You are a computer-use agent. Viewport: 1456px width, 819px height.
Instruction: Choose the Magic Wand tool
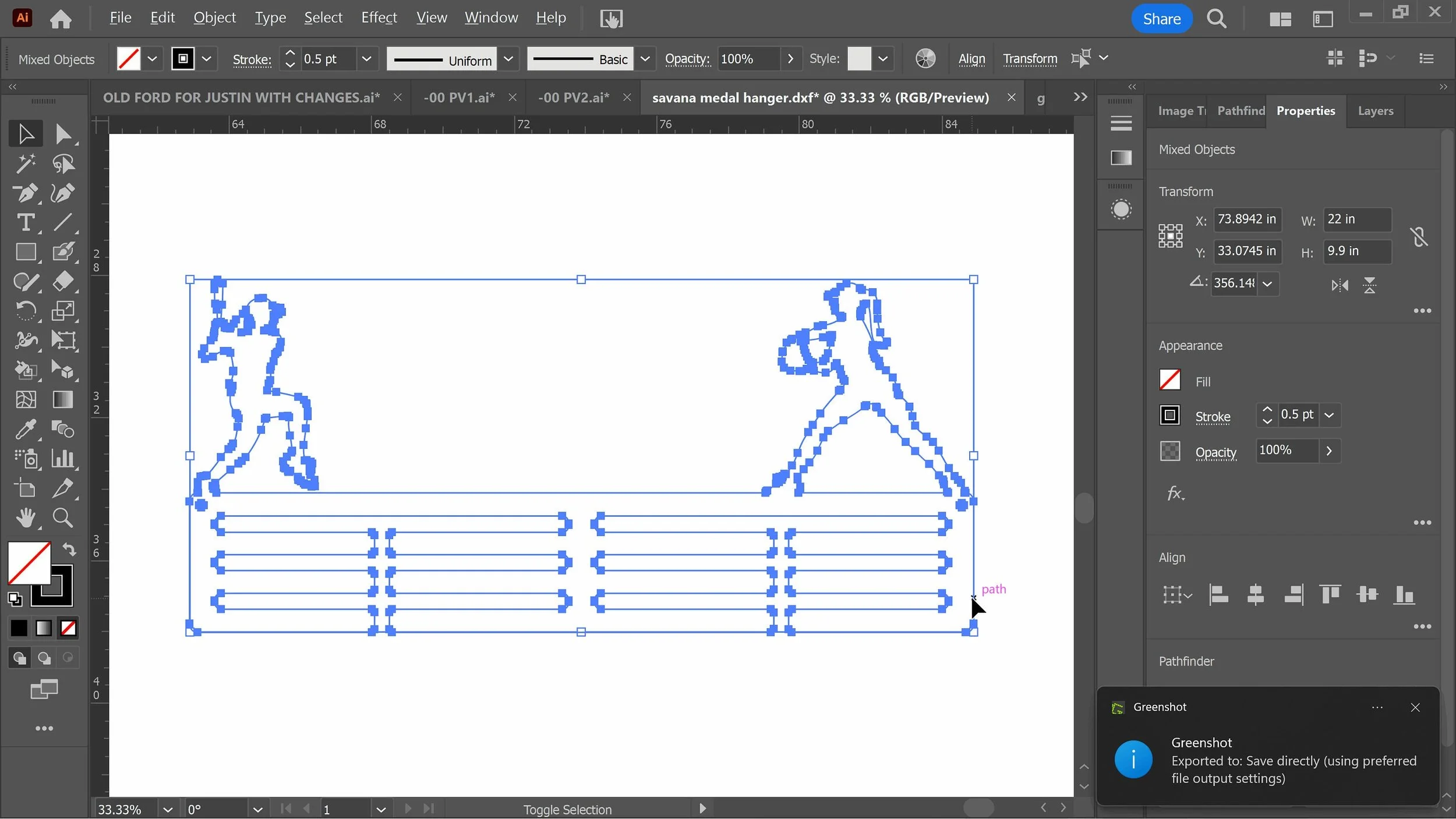coord(25,164)
